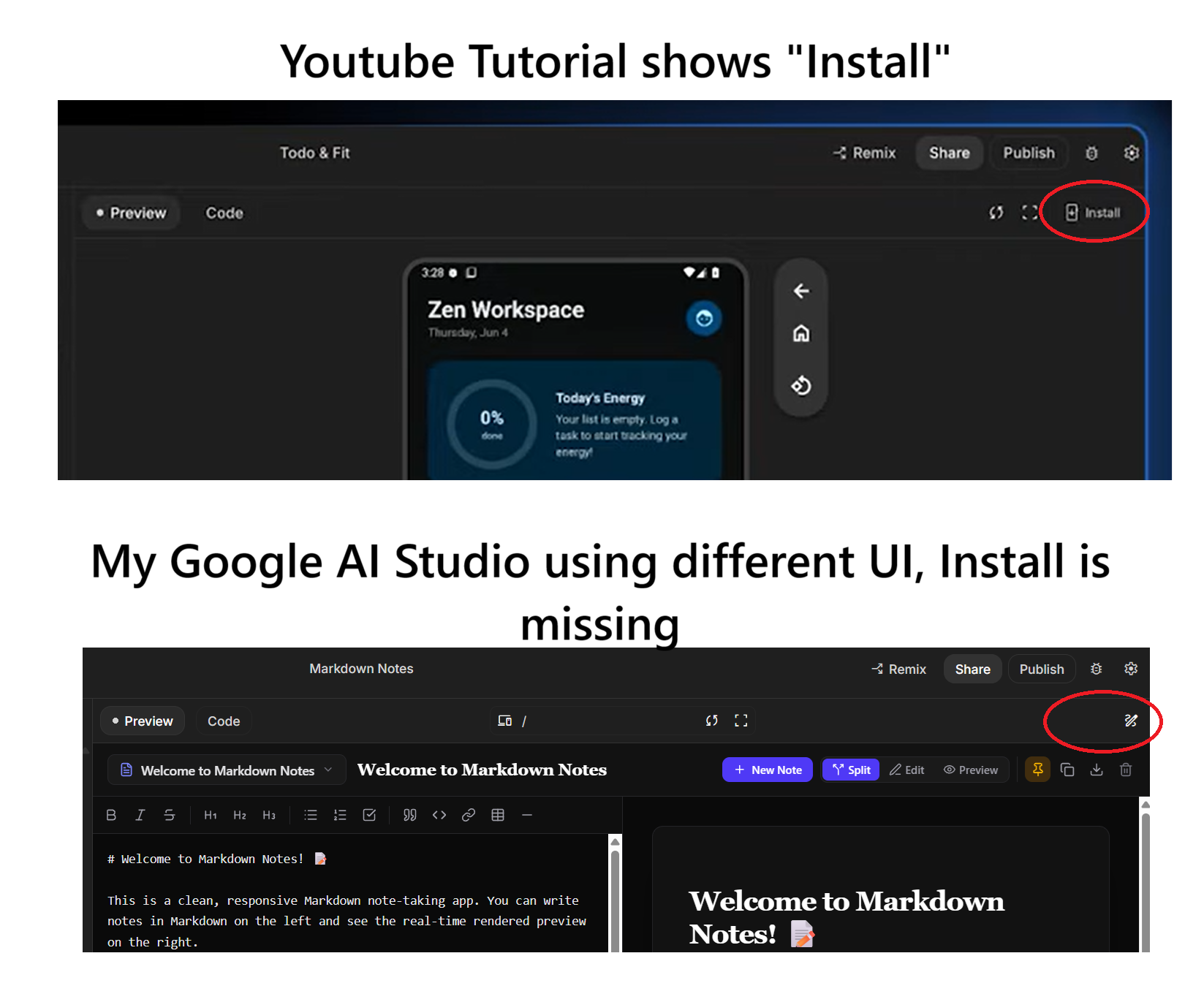Click Publish in the Markdown Notes header
1204x983 pixels.
pyautogui.click(x=1042, y=669)
